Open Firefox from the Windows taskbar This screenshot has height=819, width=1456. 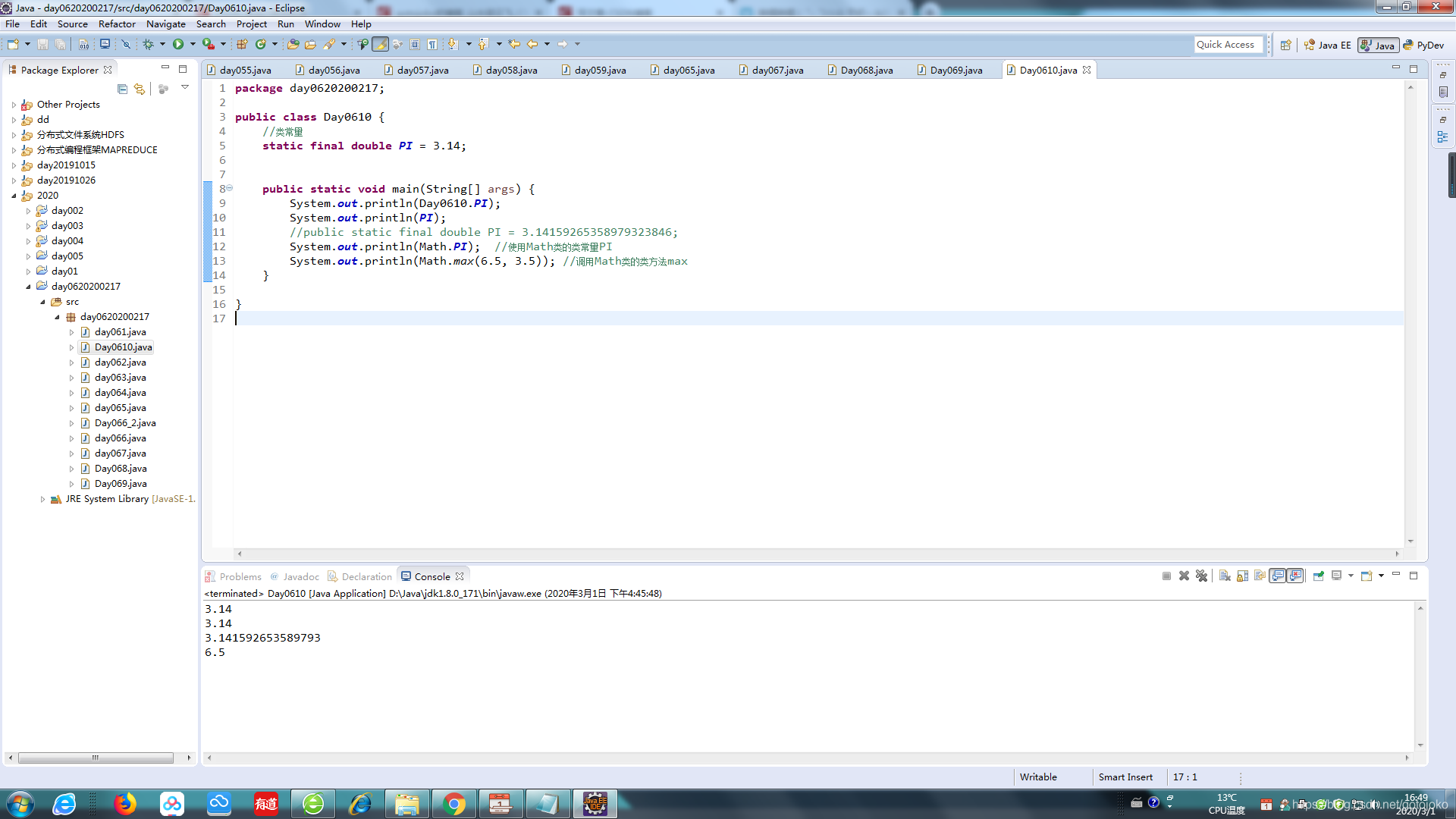click(125, 804)
